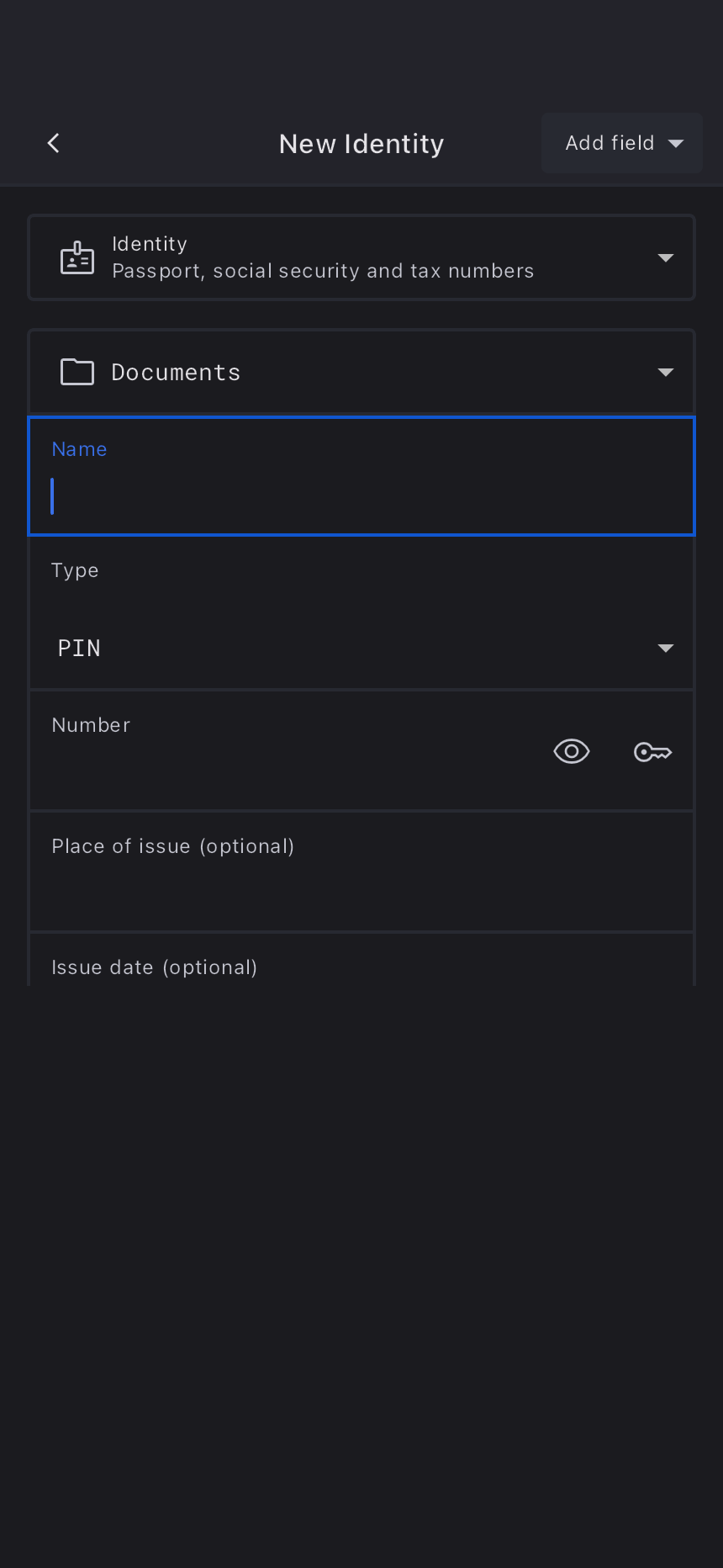
Task: Click the Type field label
Action: click(75, 570)
